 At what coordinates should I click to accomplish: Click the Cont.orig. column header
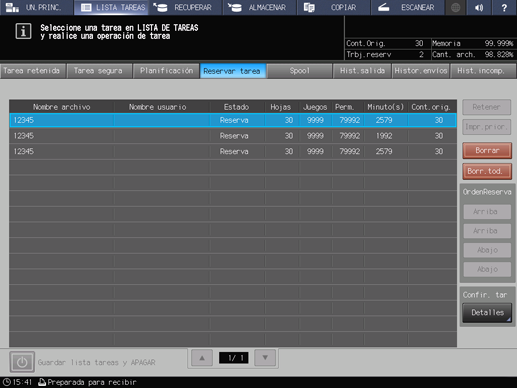point(431,107)
